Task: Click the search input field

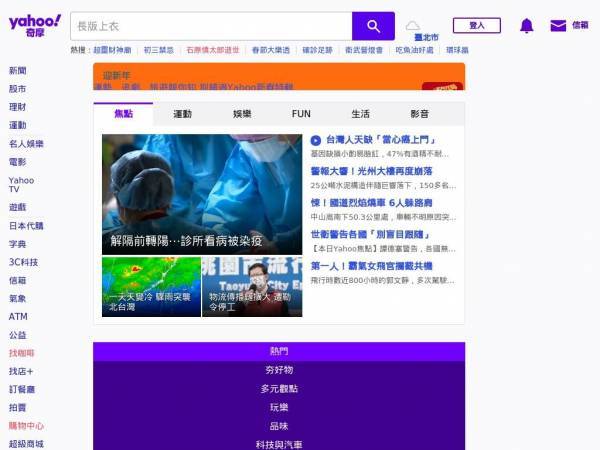Action: (x=211, y=26)
